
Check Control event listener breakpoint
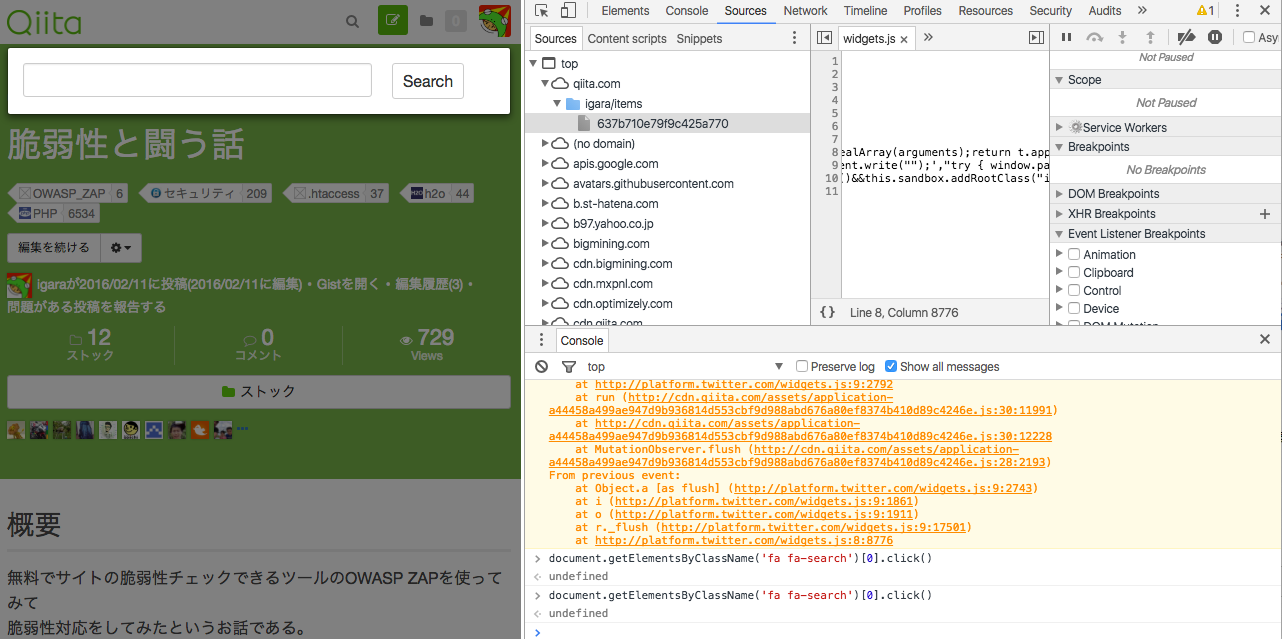tap(1074, 290)
